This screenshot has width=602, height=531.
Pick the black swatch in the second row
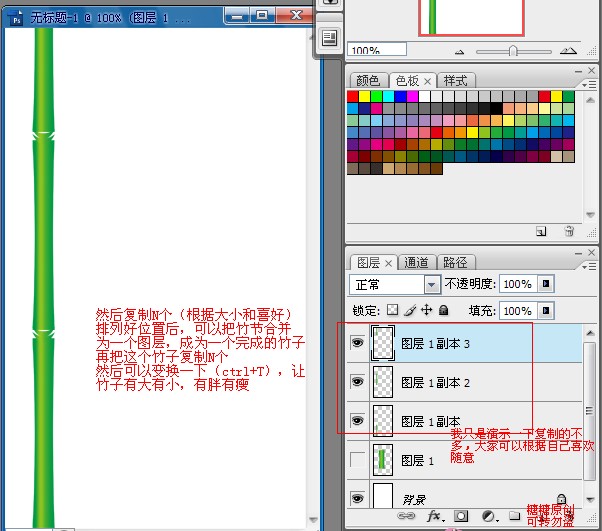tap(496, 108)
